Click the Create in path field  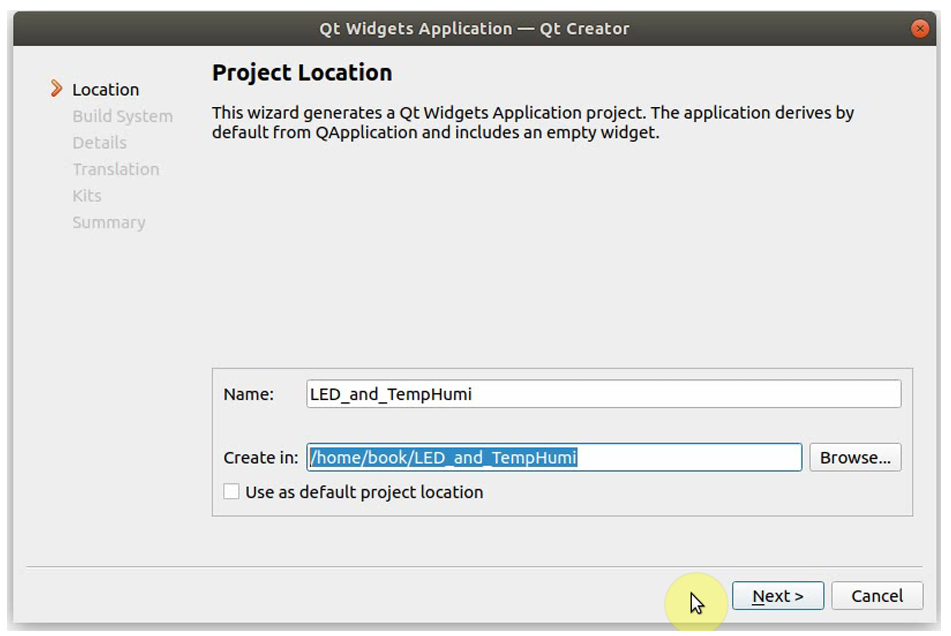pyautogui.click(x=554, y=457)
